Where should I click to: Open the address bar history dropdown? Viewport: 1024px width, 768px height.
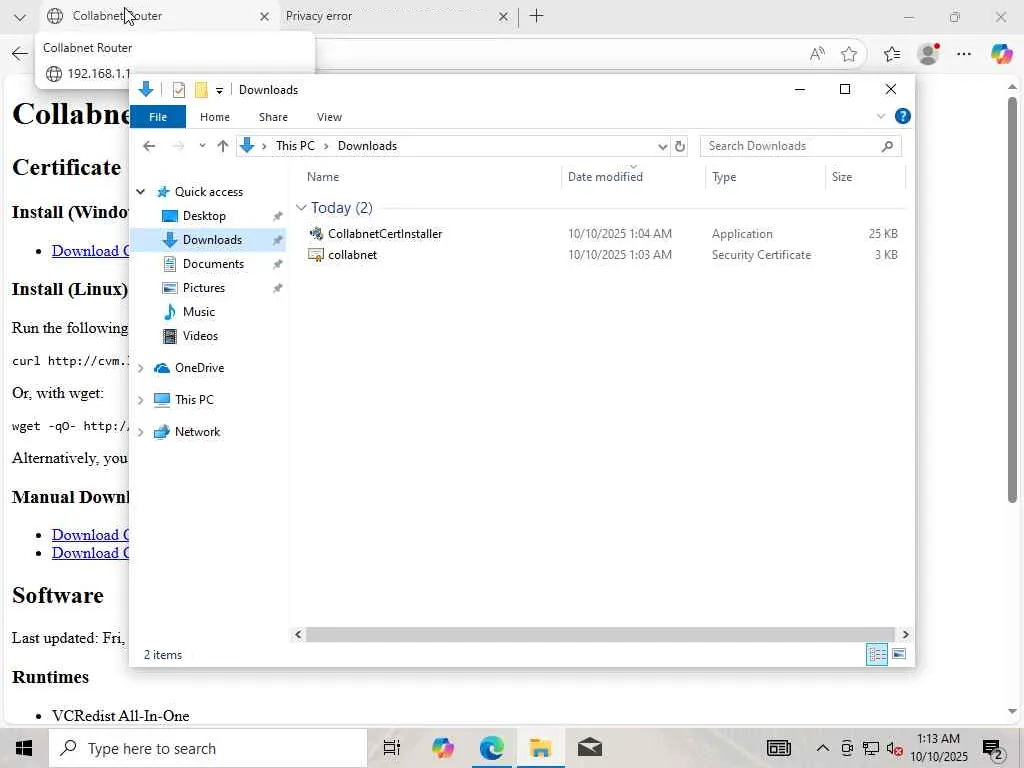(662, 146)
